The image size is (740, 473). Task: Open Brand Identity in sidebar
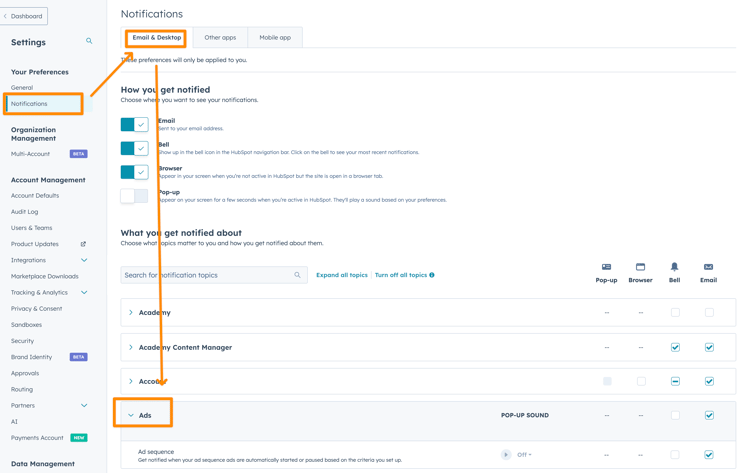[x=32, y=357]
